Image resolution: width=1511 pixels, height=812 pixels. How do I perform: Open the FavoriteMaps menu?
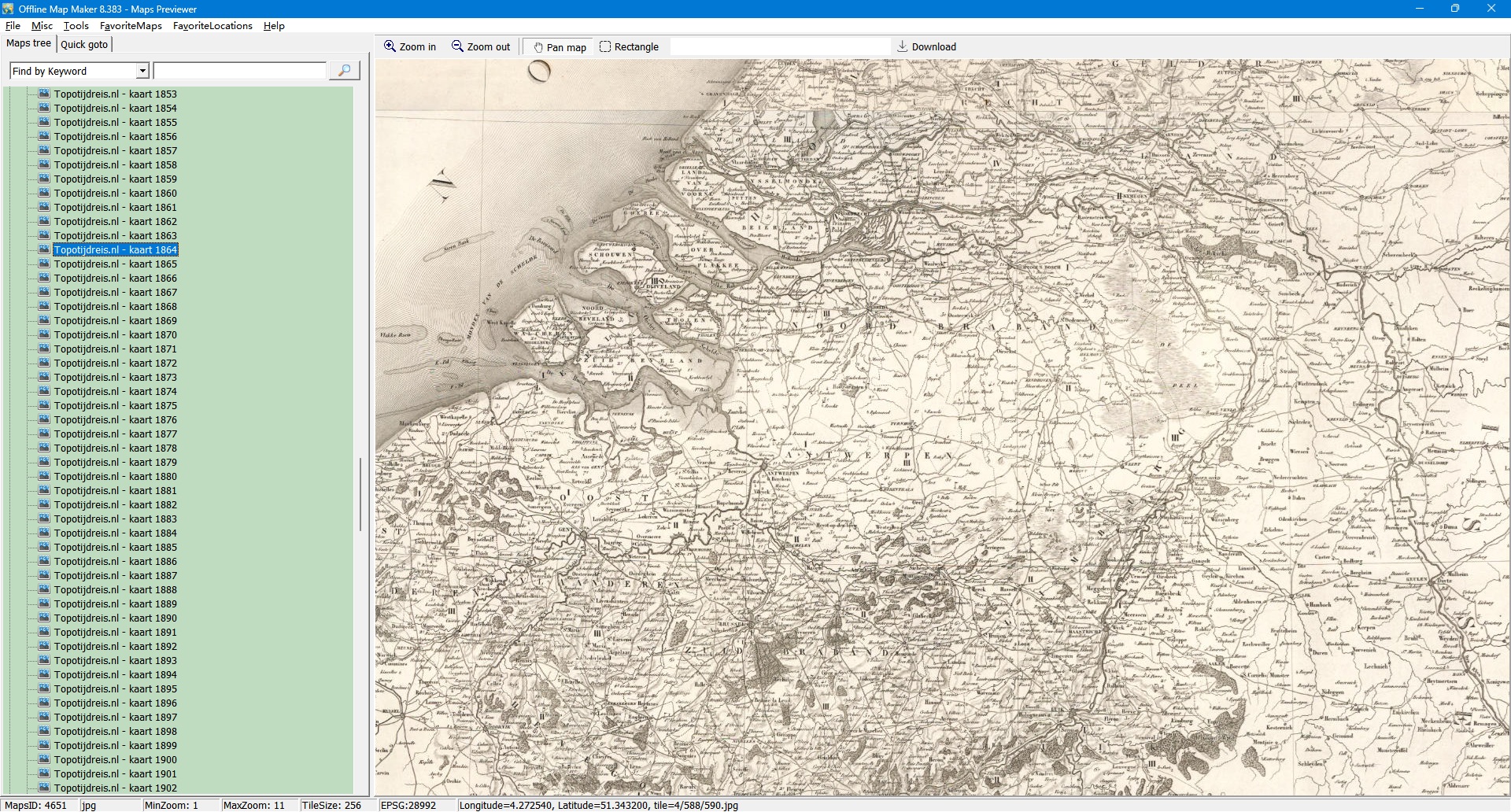coord(131,26)
